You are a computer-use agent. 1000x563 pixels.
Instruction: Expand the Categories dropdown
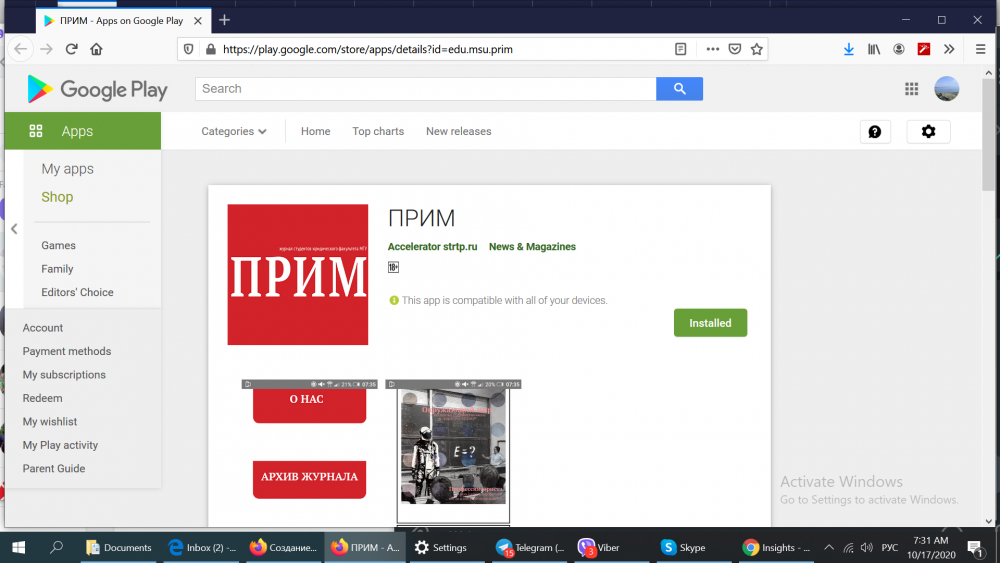[233, 131]
